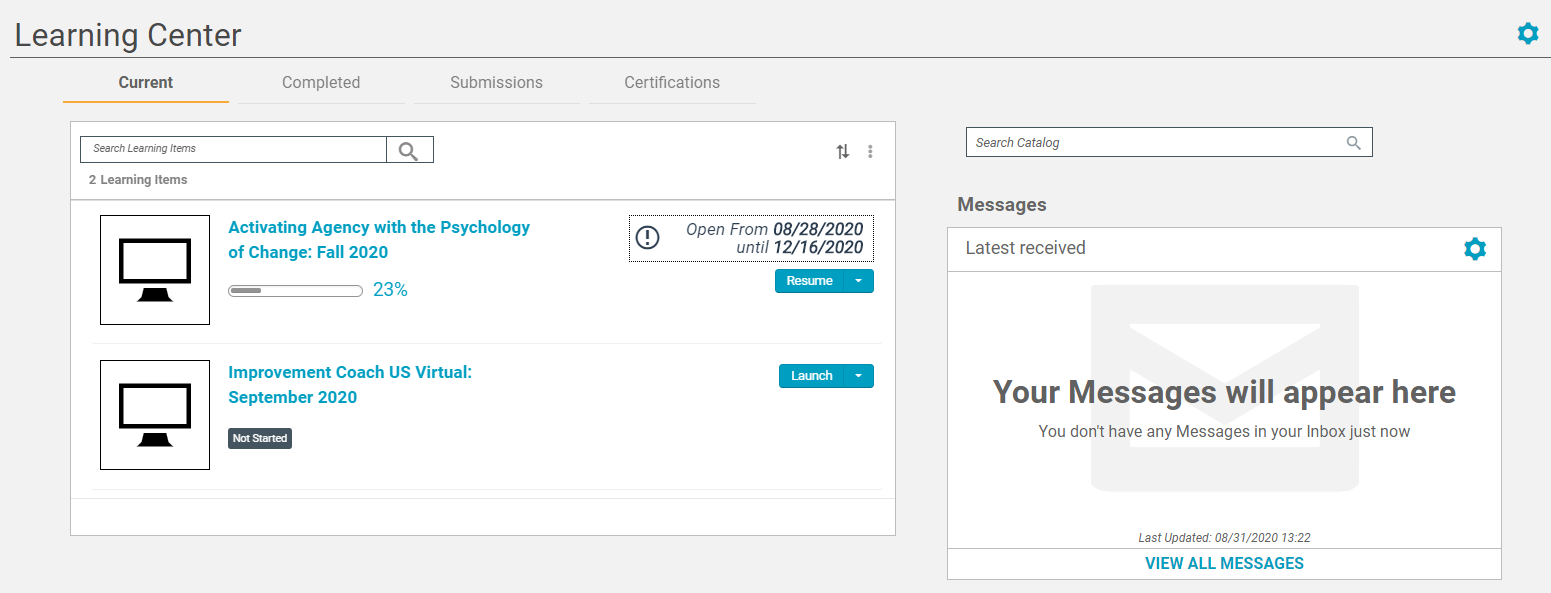The image size is (1551, 593).
Task: Click the Search Catalog magnifier icon
Action: tap(1354, 143)
